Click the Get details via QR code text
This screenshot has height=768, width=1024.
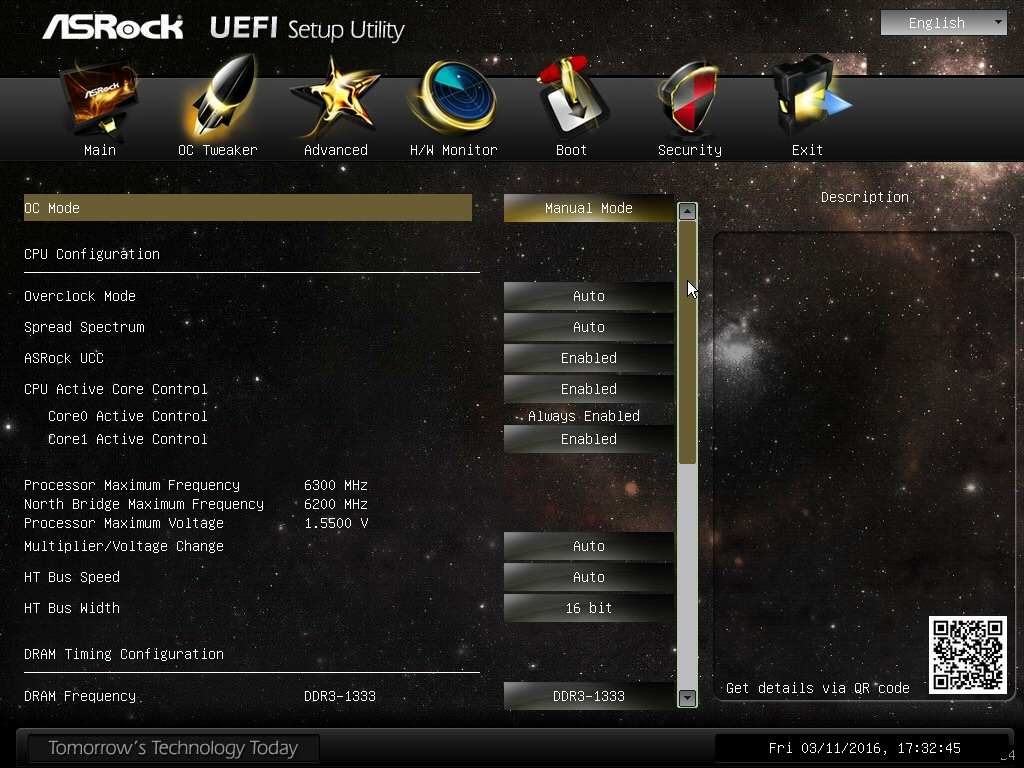[x=818, y=688]
